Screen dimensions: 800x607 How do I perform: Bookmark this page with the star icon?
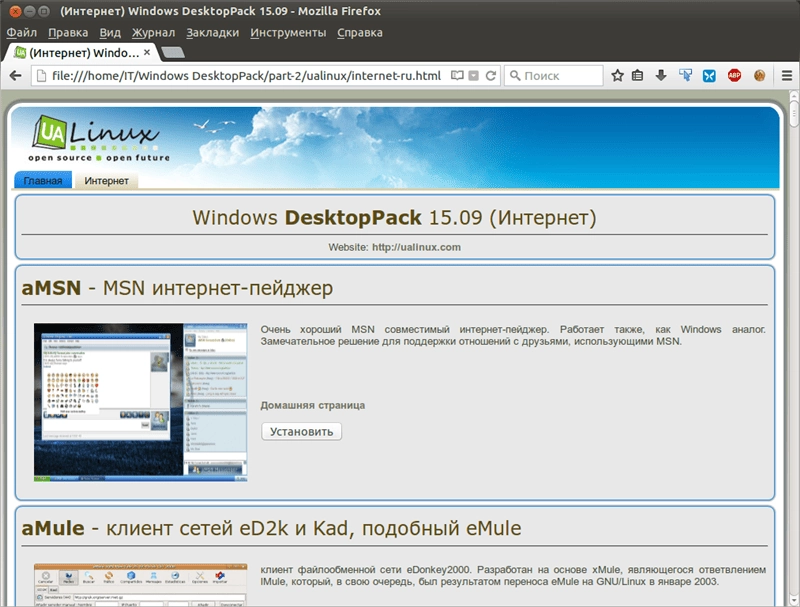(617, 75)
